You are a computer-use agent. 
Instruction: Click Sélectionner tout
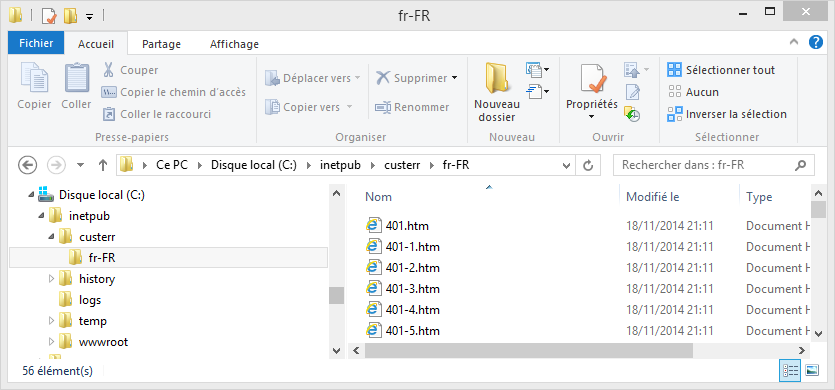pos(722,70)
